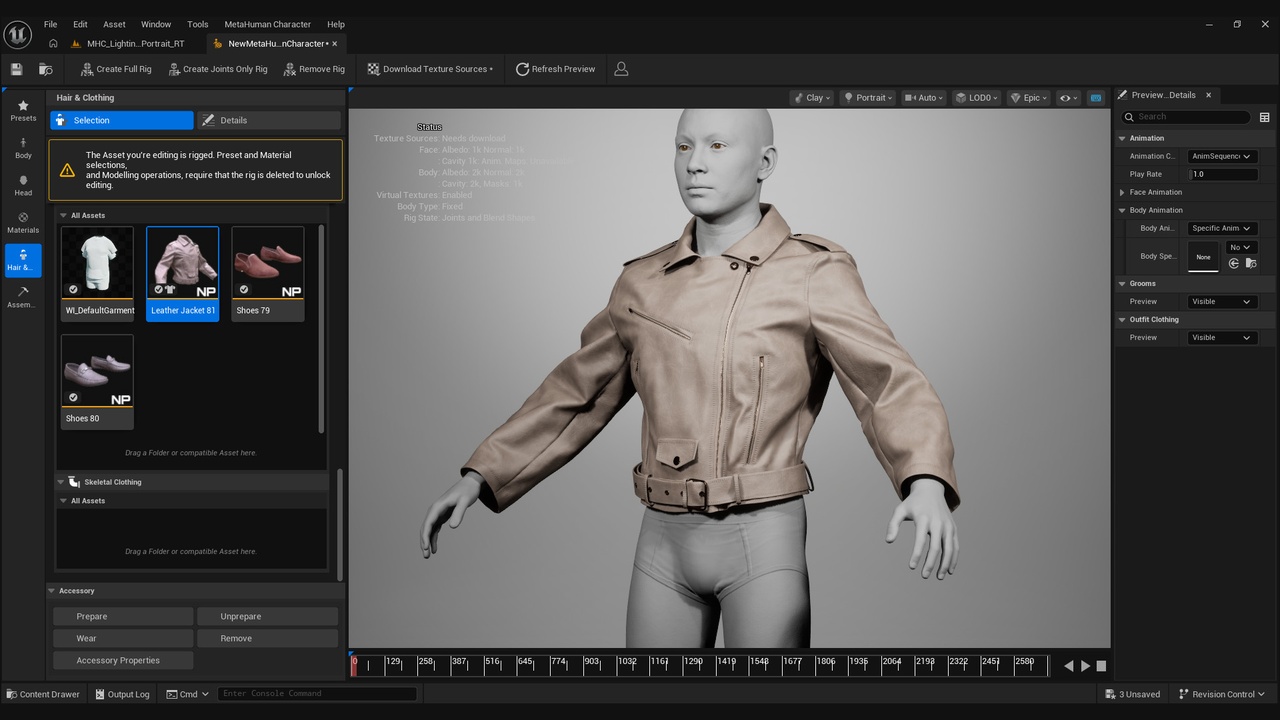Screen dimensions: 1280x720
Task: Open the Clay render mode dropdown
Action: coord(812,98)
